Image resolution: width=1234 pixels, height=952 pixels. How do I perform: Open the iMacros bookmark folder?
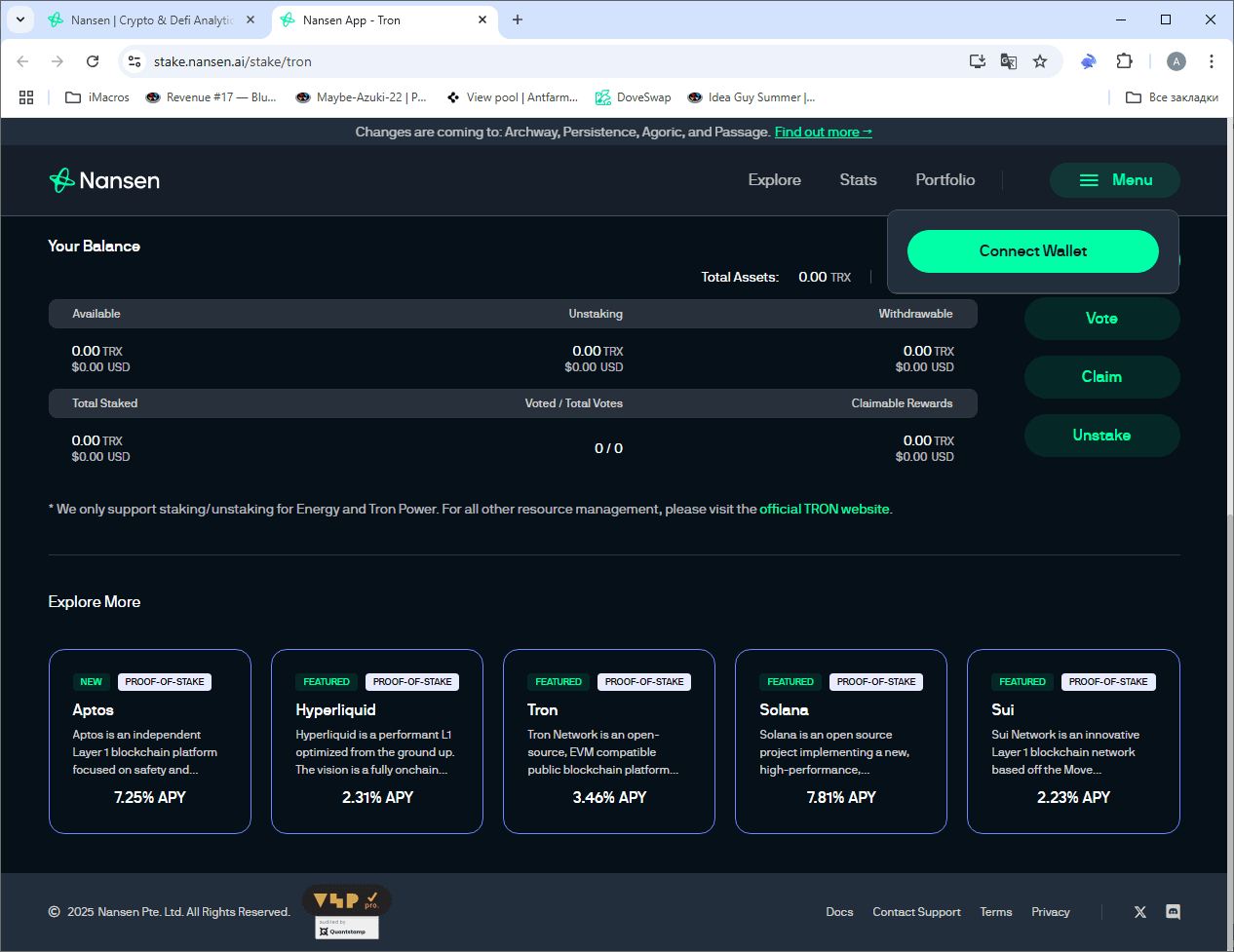97,97
